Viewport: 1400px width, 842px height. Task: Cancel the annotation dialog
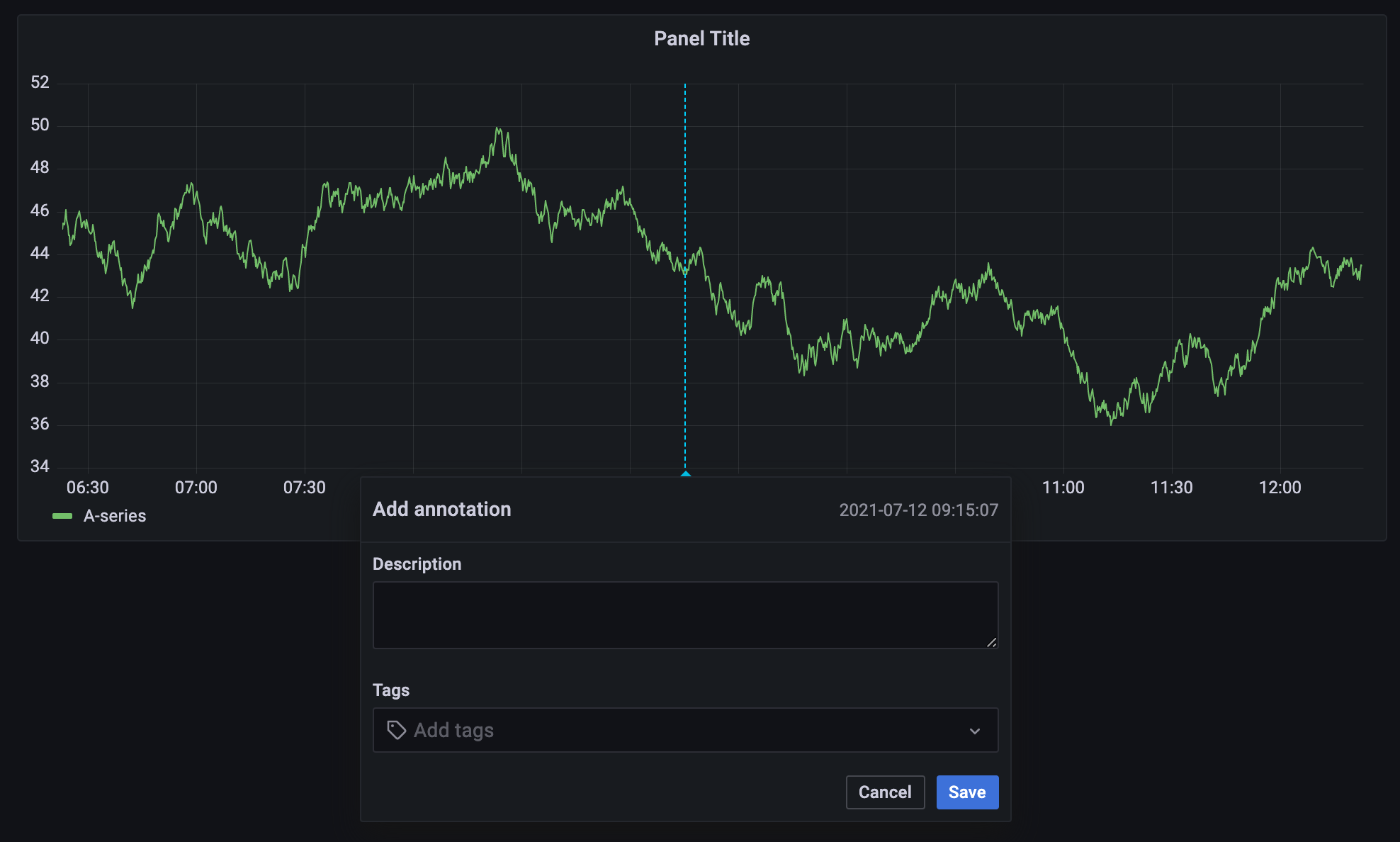pos(885,792)
